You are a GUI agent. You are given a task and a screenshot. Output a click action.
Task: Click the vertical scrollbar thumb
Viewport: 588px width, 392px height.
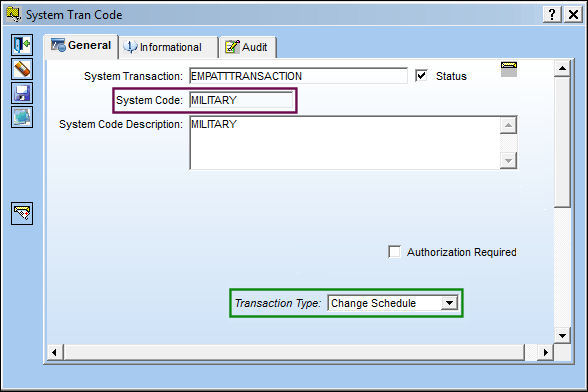pos(562,141)
